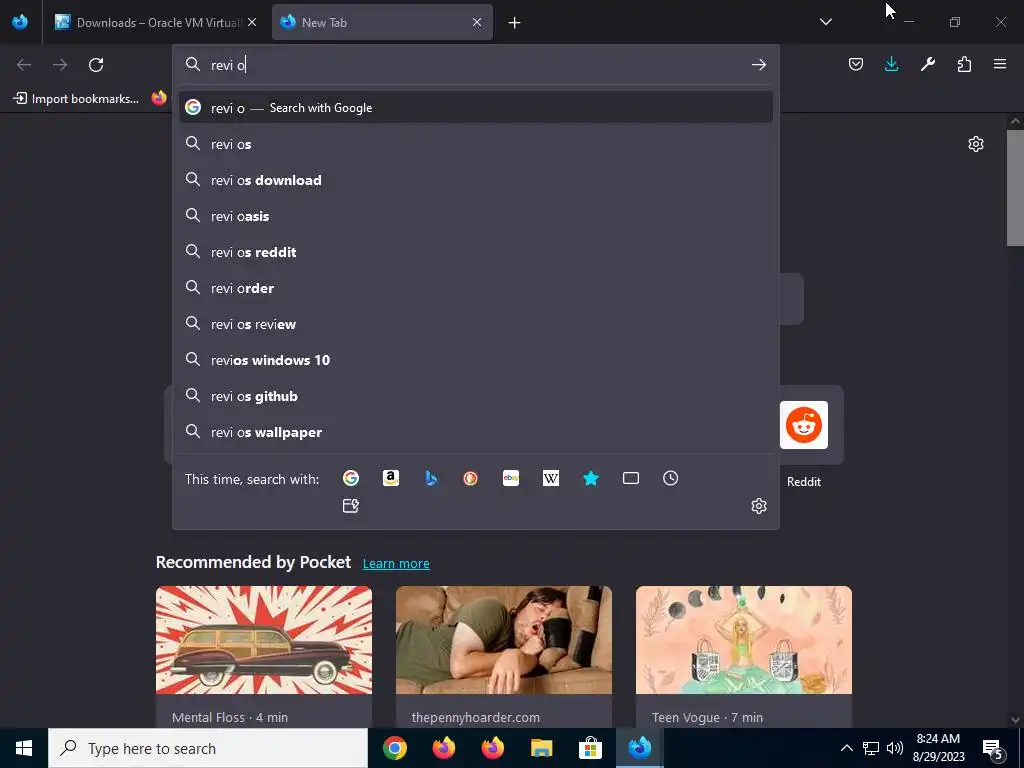Open the notification center
The width and height of the screenshot is (1024, 768).
(993, 748)
